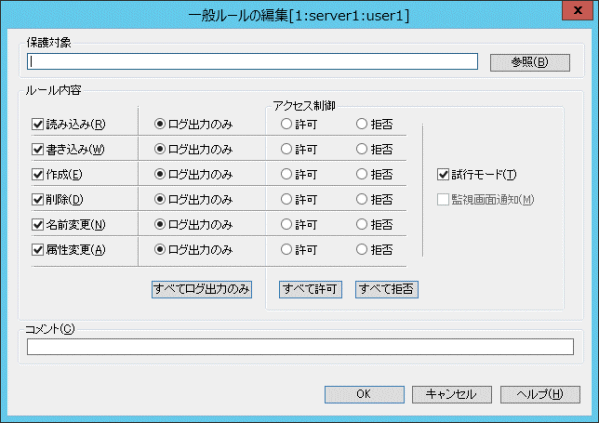Screen dimensions: 599x423
Task: Select 拒否 for 読み込み row
Action: (x=361, y=124)
